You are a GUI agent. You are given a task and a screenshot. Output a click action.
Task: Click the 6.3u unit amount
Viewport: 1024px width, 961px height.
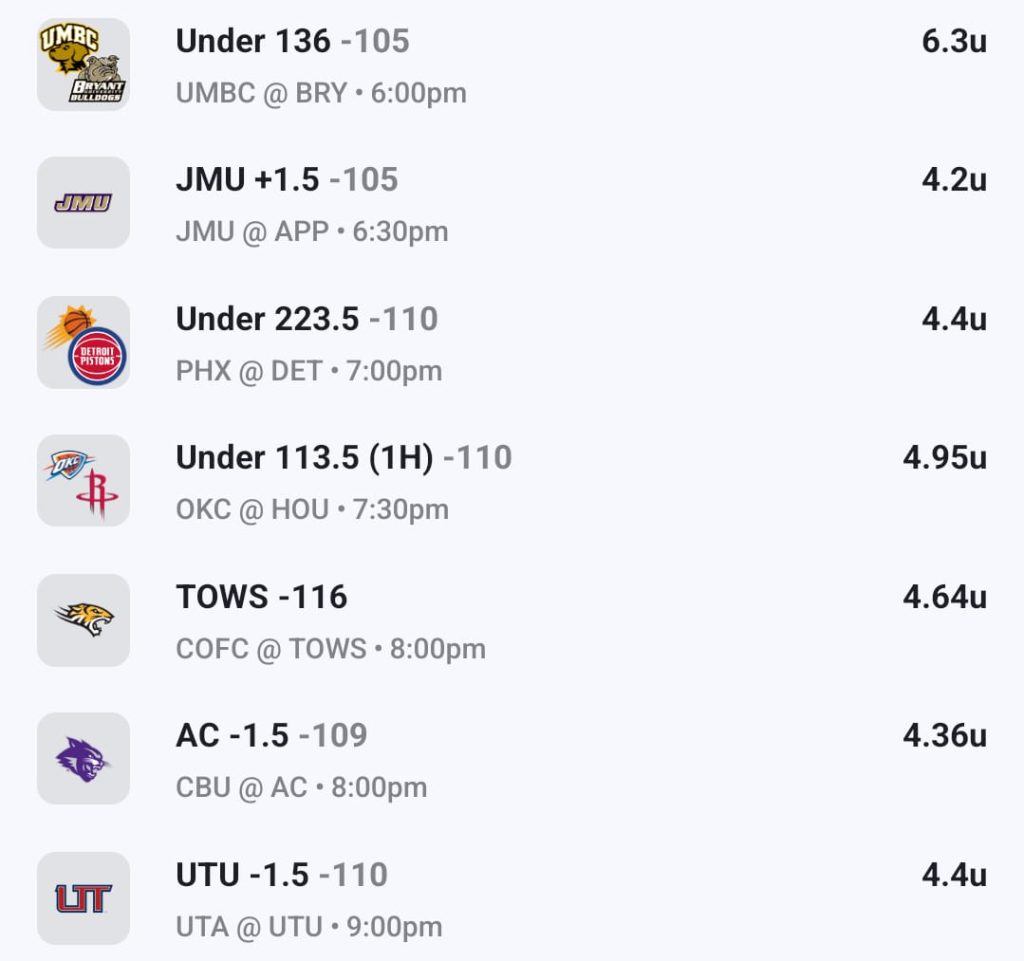[x=953, y=42]
